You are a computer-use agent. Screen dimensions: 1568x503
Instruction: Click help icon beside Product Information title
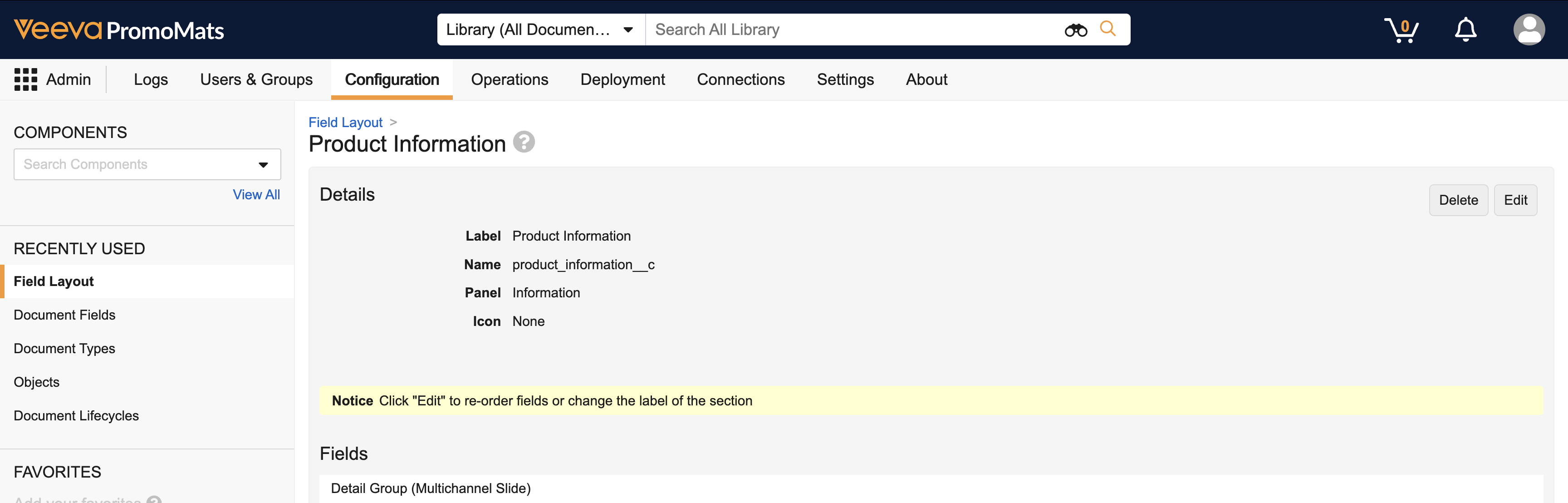524,143
